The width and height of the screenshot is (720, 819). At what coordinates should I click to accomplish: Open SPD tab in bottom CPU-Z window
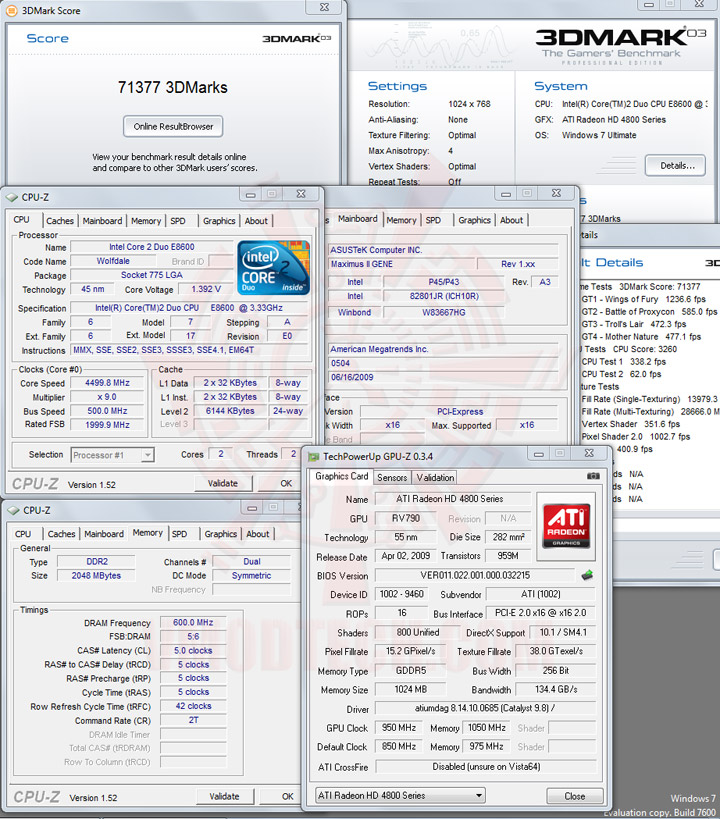(179, 534)
